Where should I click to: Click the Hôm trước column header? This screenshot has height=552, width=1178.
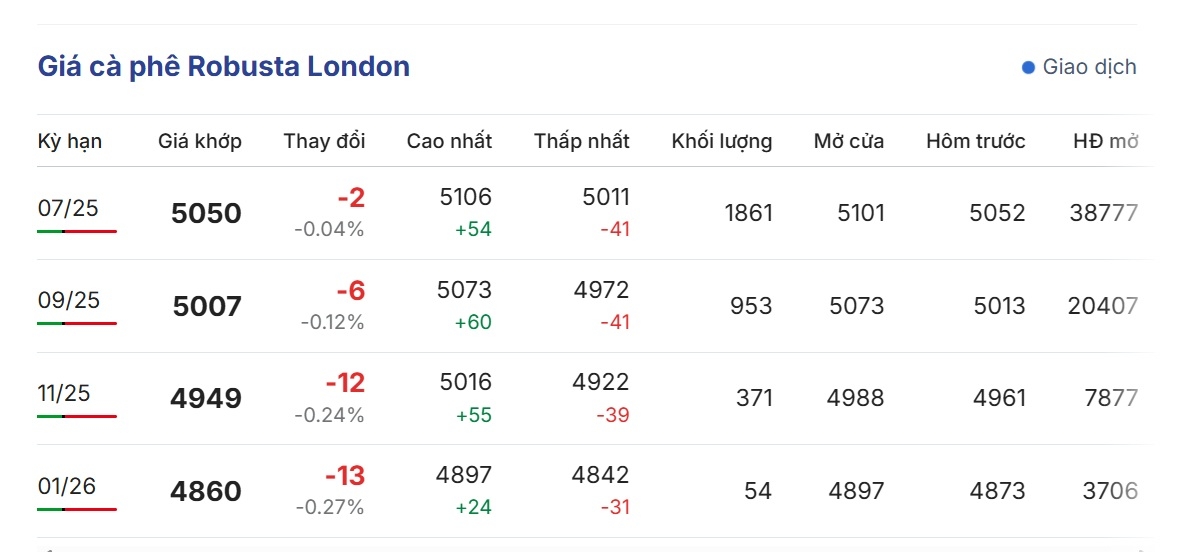click(975, 141)
